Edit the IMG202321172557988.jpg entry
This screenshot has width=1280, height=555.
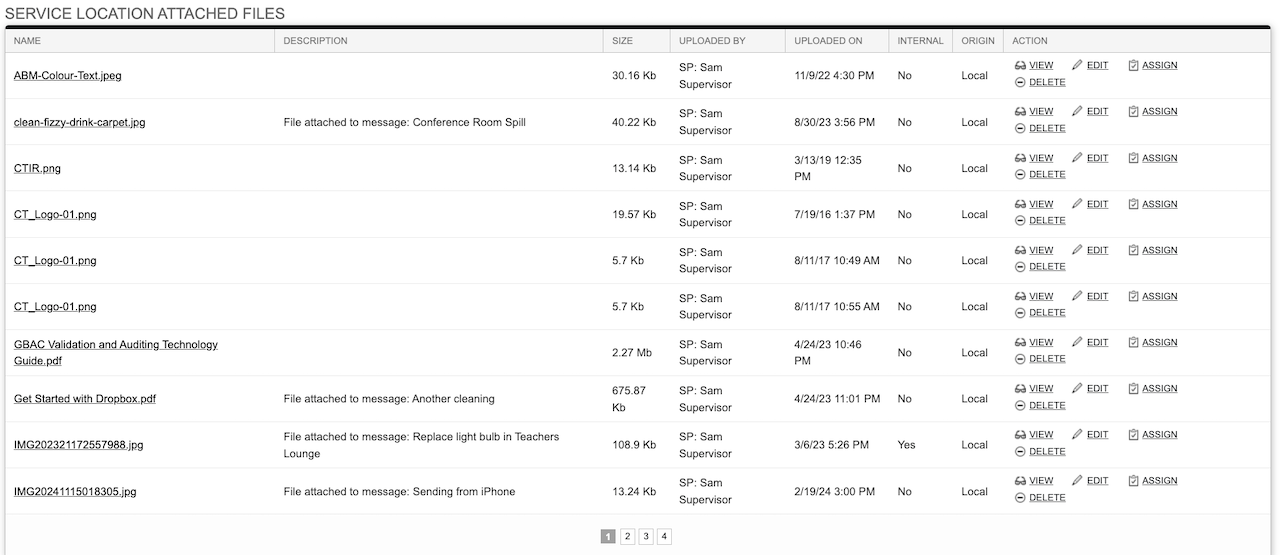[x=1090, y=434]
